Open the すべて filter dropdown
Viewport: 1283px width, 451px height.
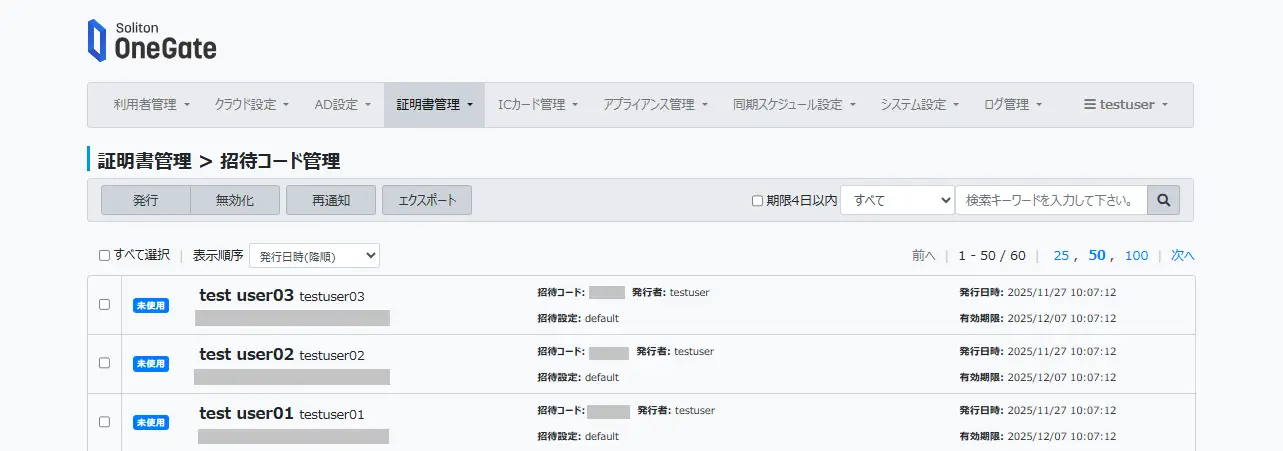[x=897, y=200]
